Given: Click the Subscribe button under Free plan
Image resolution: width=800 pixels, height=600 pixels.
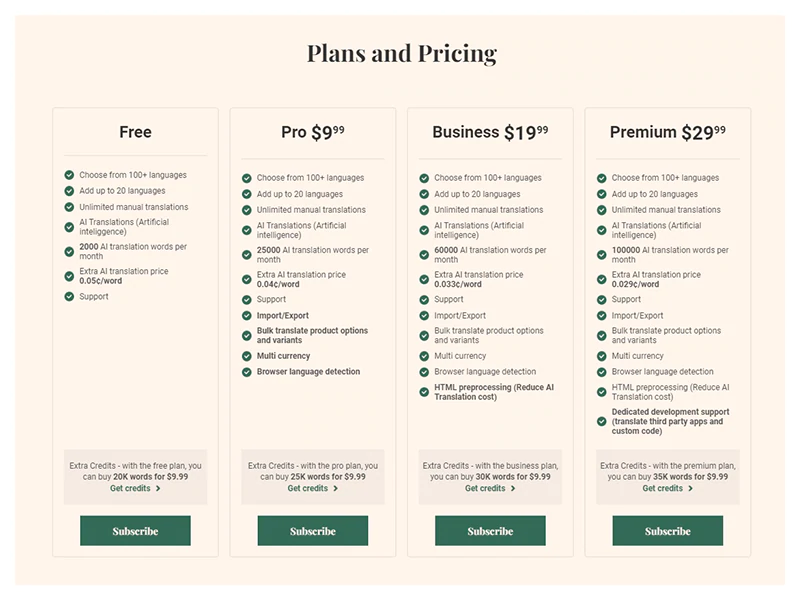Looking at the screenshot, I should coord(135,531).
